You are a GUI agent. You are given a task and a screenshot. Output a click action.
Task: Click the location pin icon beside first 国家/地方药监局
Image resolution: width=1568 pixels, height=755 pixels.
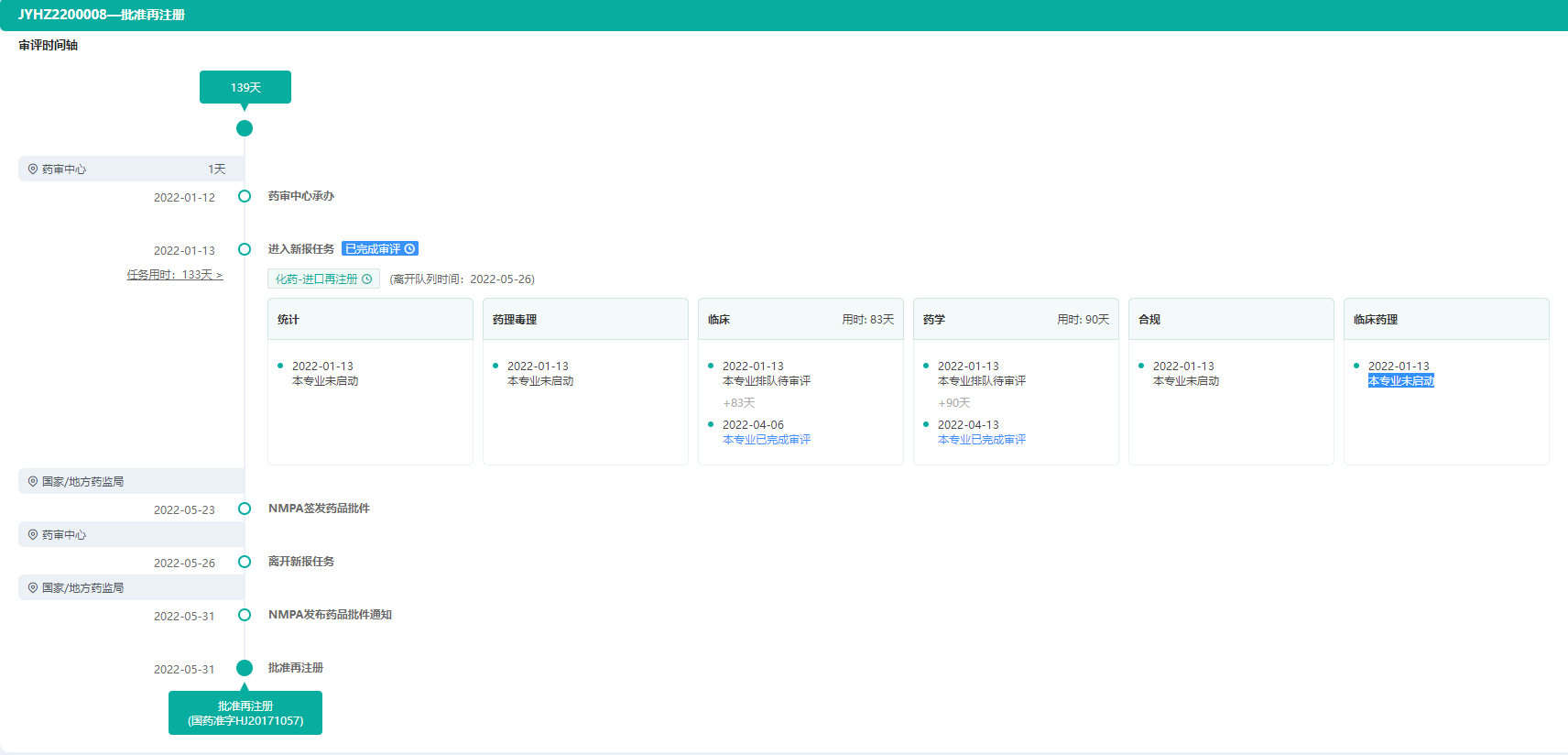[x=33, y=482]
